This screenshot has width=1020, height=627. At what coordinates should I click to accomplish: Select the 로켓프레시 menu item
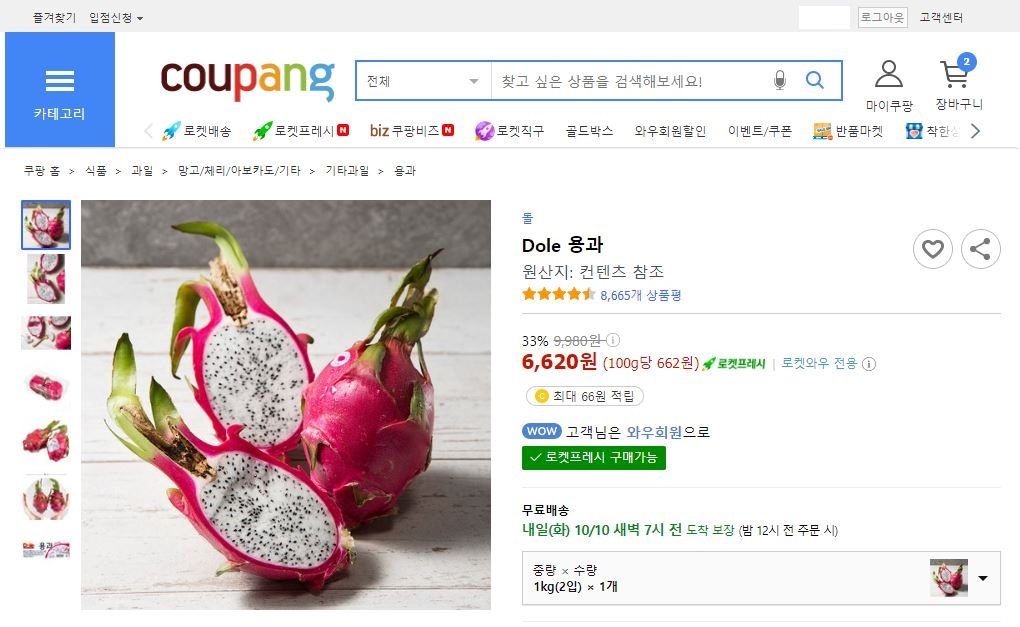point(301,131)
